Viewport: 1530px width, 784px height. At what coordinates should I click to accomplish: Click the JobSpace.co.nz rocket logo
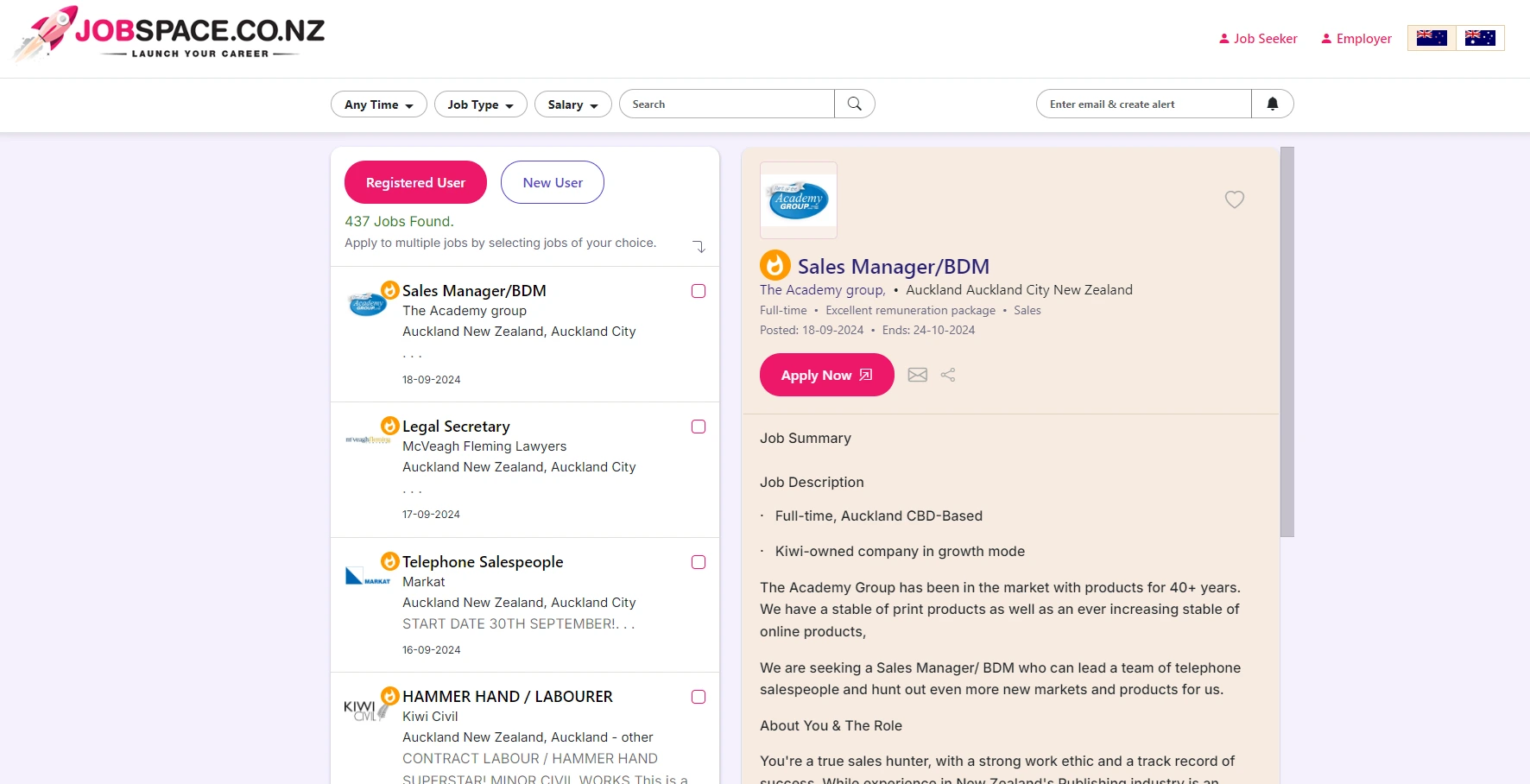click(169, 35)
